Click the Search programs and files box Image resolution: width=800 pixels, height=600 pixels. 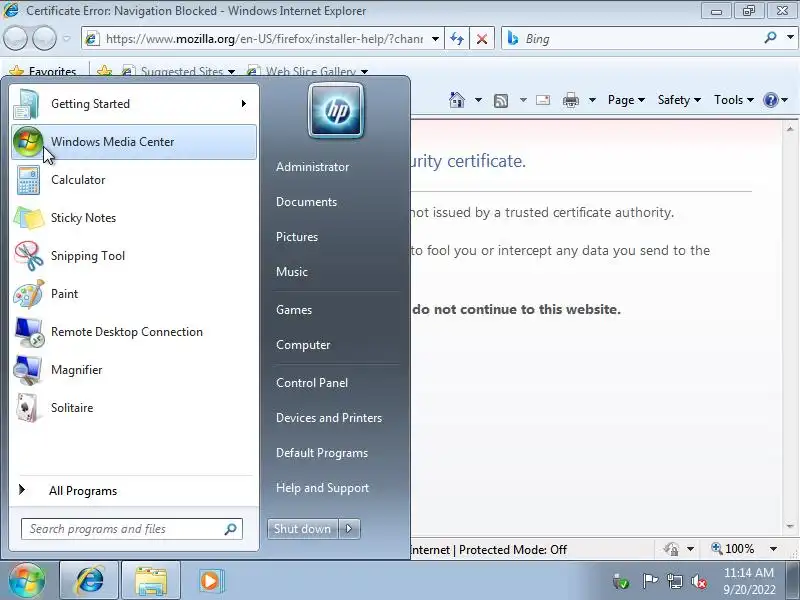point(132,529)
